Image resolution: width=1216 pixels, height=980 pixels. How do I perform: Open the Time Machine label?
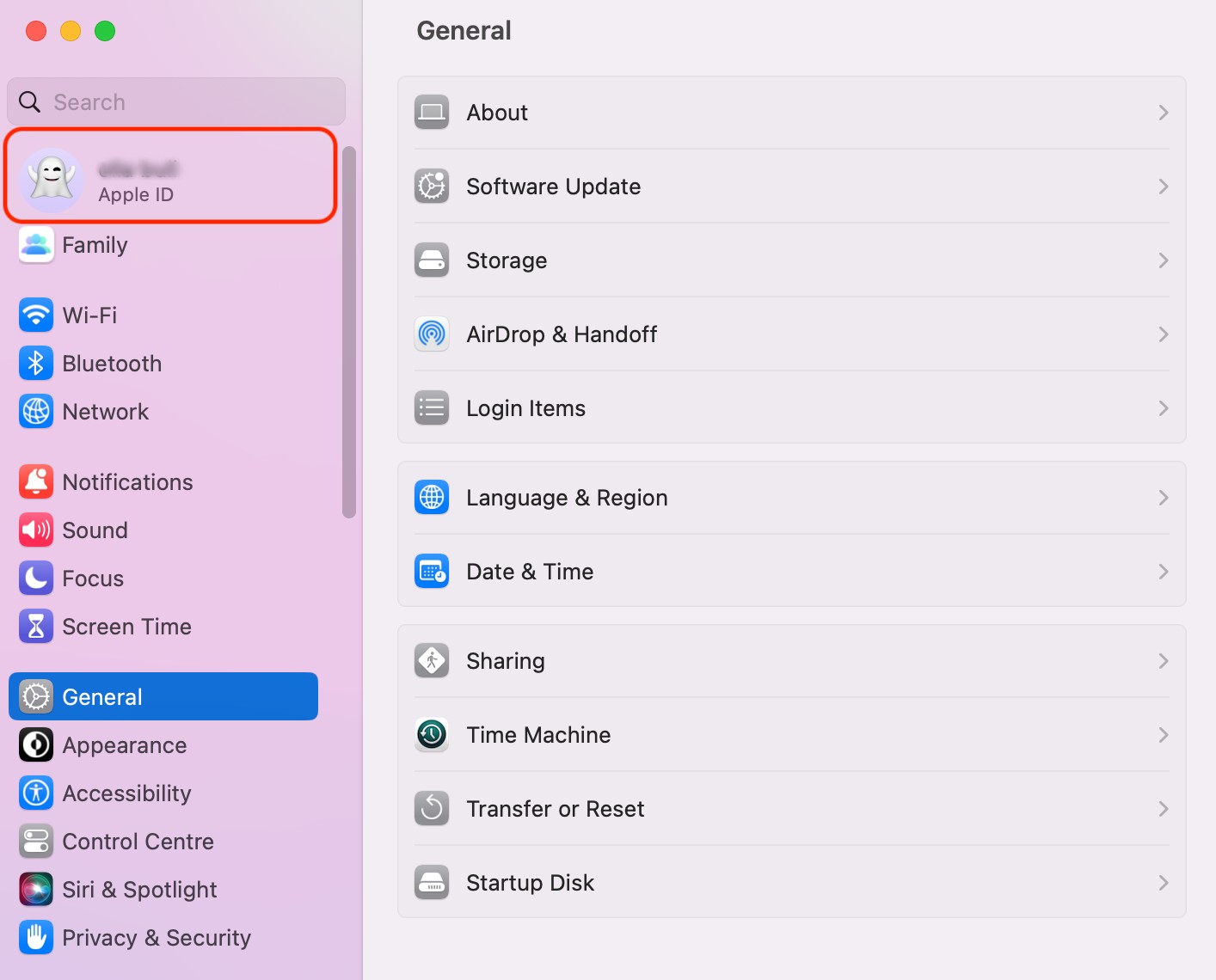[538, 735]
